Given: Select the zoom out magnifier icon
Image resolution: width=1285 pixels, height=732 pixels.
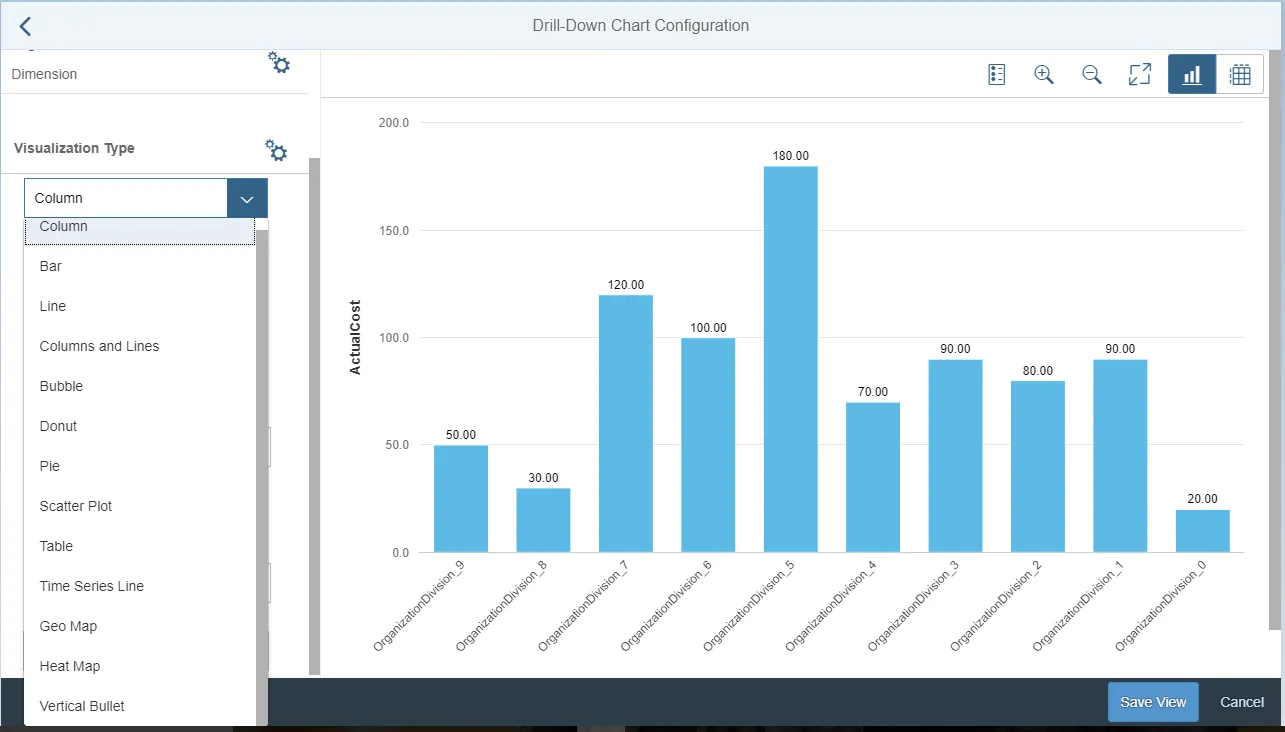Looking at the screenshot, I should tap(1091, 73).
